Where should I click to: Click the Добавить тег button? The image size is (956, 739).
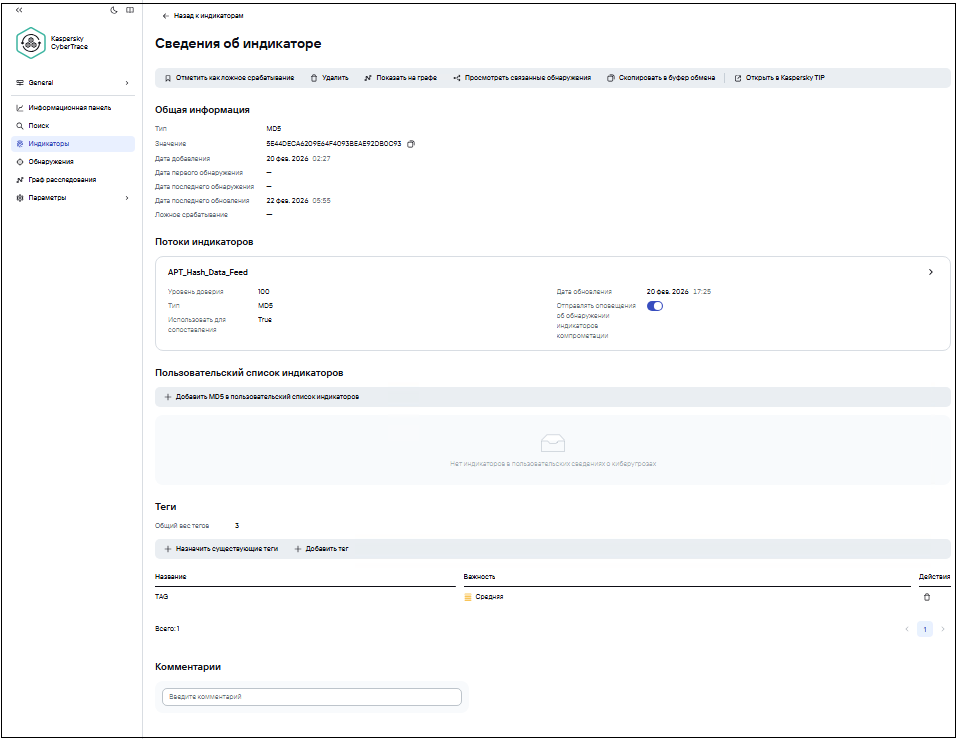click(321, 549)
